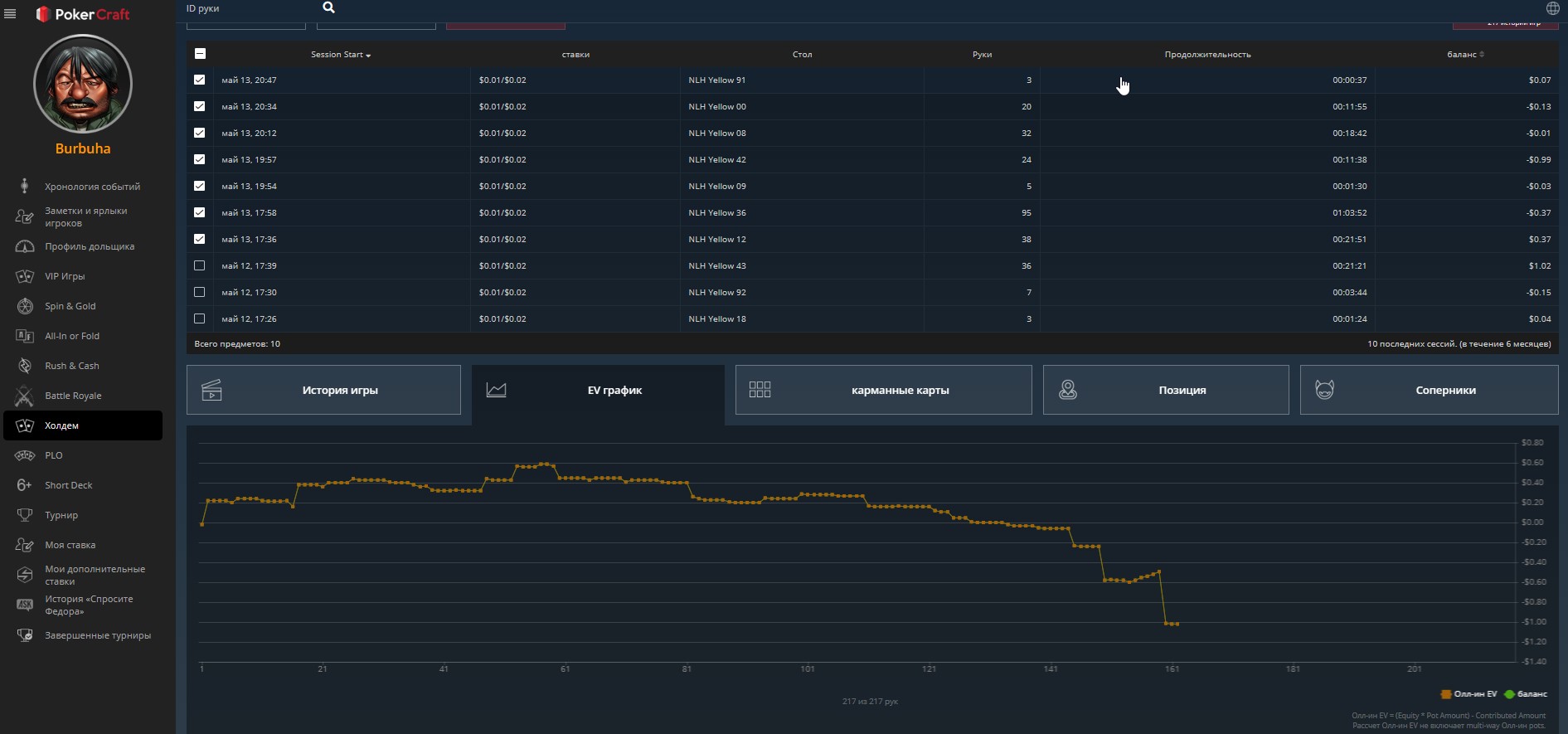
Task: Click the PLO four-cards icon
Action: (x=25, y=455)
